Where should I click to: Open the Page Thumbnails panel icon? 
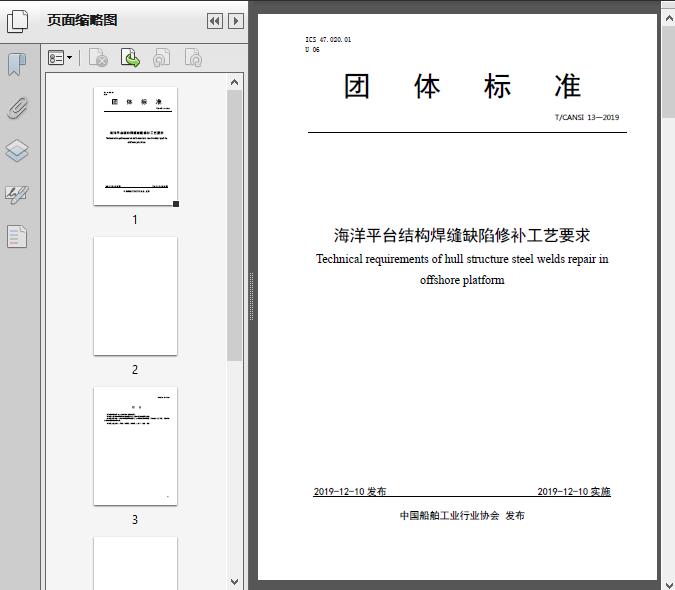(x=18, y=21)
